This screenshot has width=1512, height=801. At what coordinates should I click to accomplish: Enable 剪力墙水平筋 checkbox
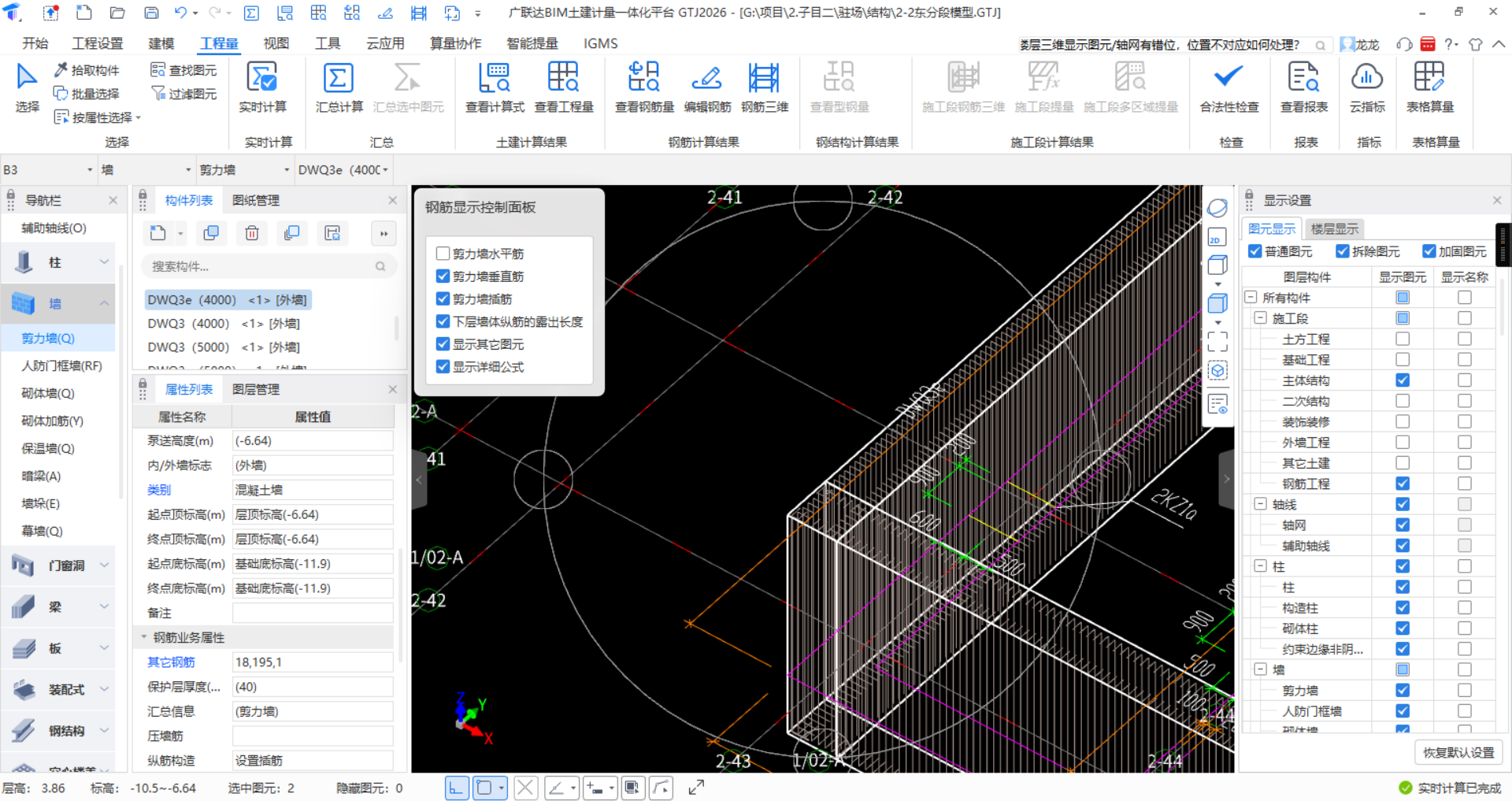coord(443,254)
